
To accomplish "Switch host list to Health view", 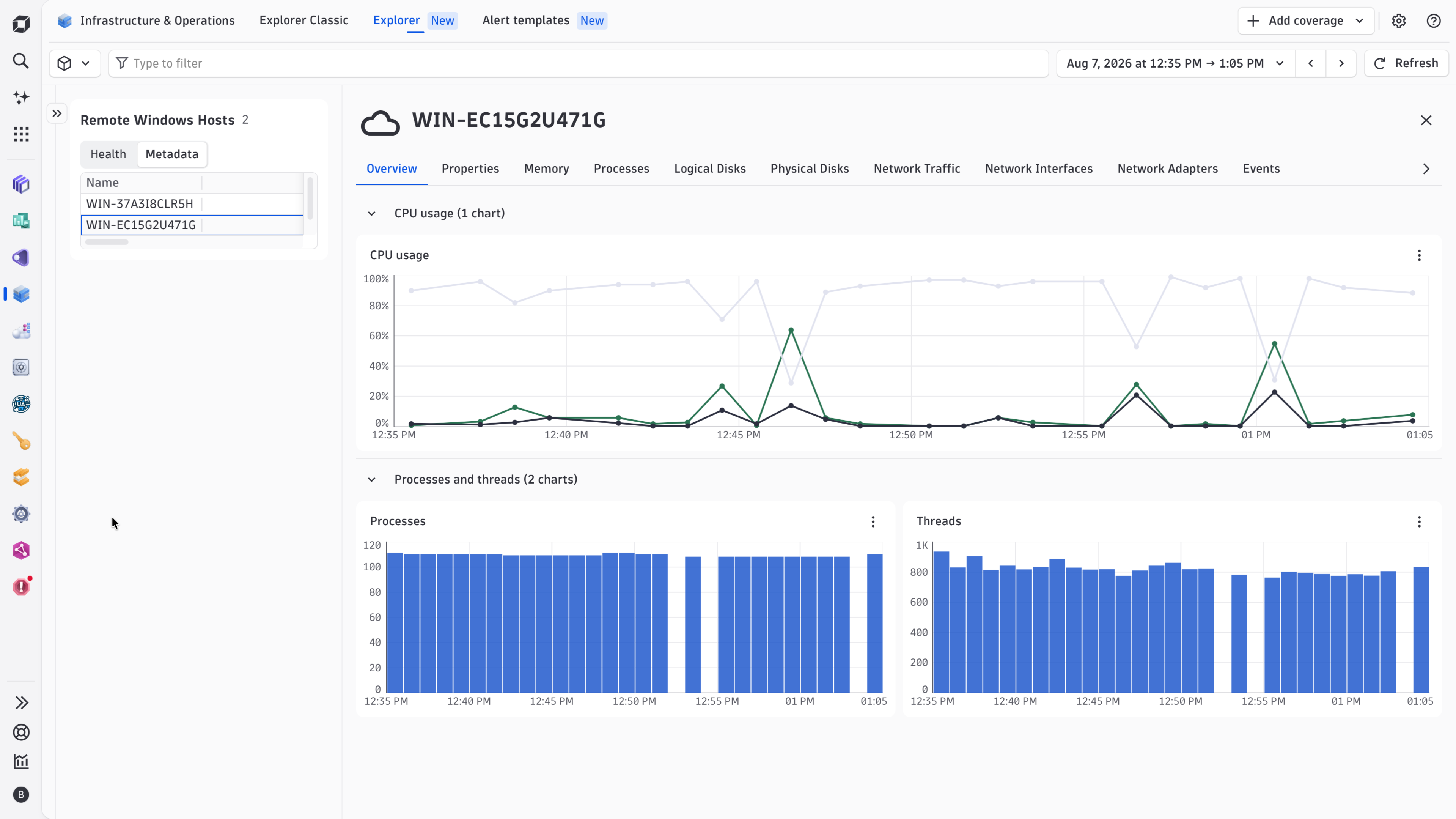I will tap(108, 154).
